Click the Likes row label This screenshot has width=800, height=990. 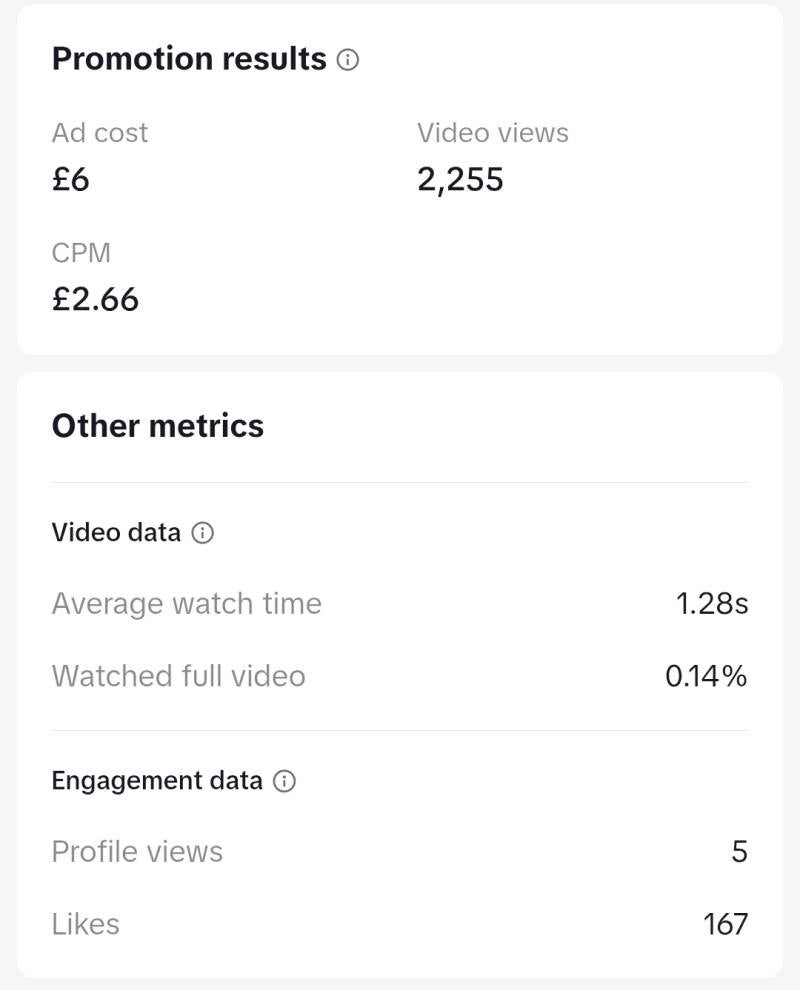tap(86, 924)
